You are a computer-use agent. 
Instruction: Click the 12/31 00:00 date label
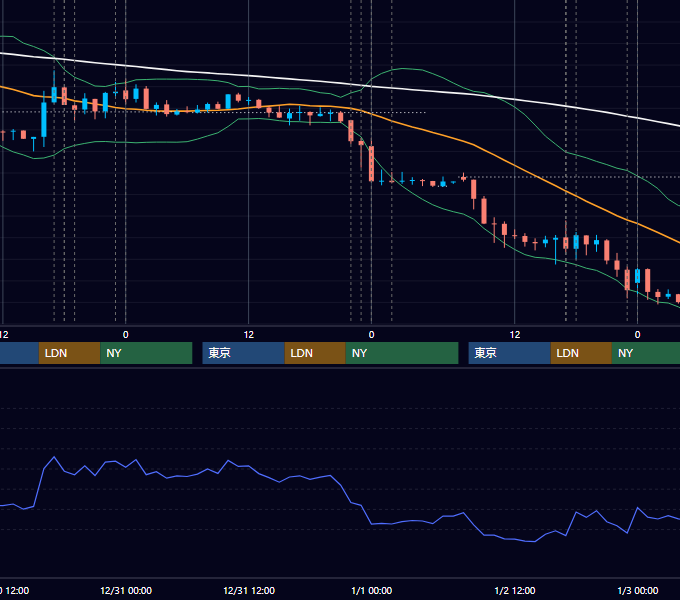[126, 590]
